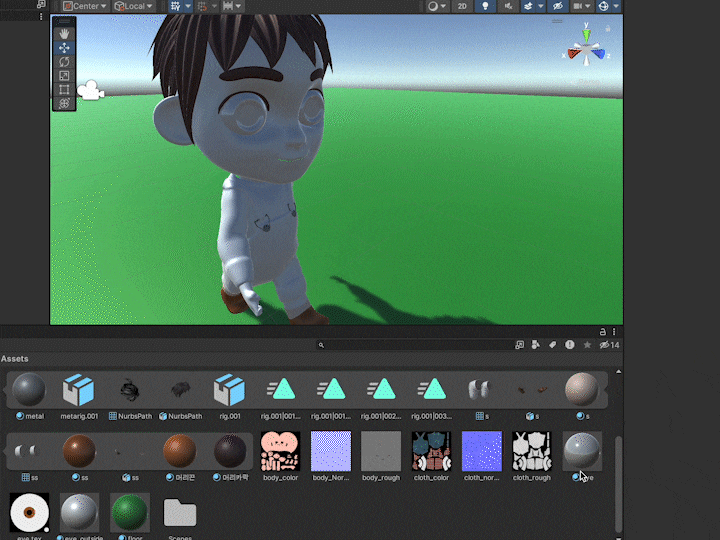This screenshot has width=720, height=540.
Task: Click the red X axis cone on orientation gizmo
Action: coord(574,53)
